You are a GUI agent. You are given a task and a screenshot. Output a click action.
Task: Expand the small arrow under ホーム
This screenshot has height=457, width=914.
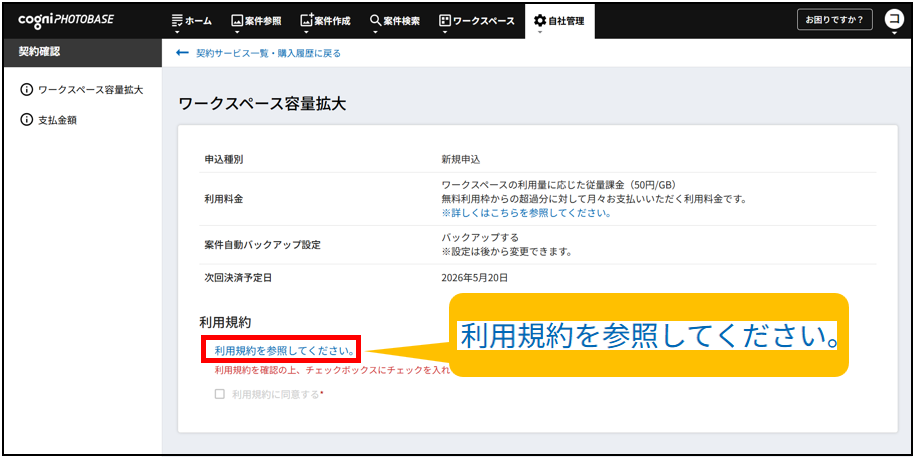tap(177, 32)
